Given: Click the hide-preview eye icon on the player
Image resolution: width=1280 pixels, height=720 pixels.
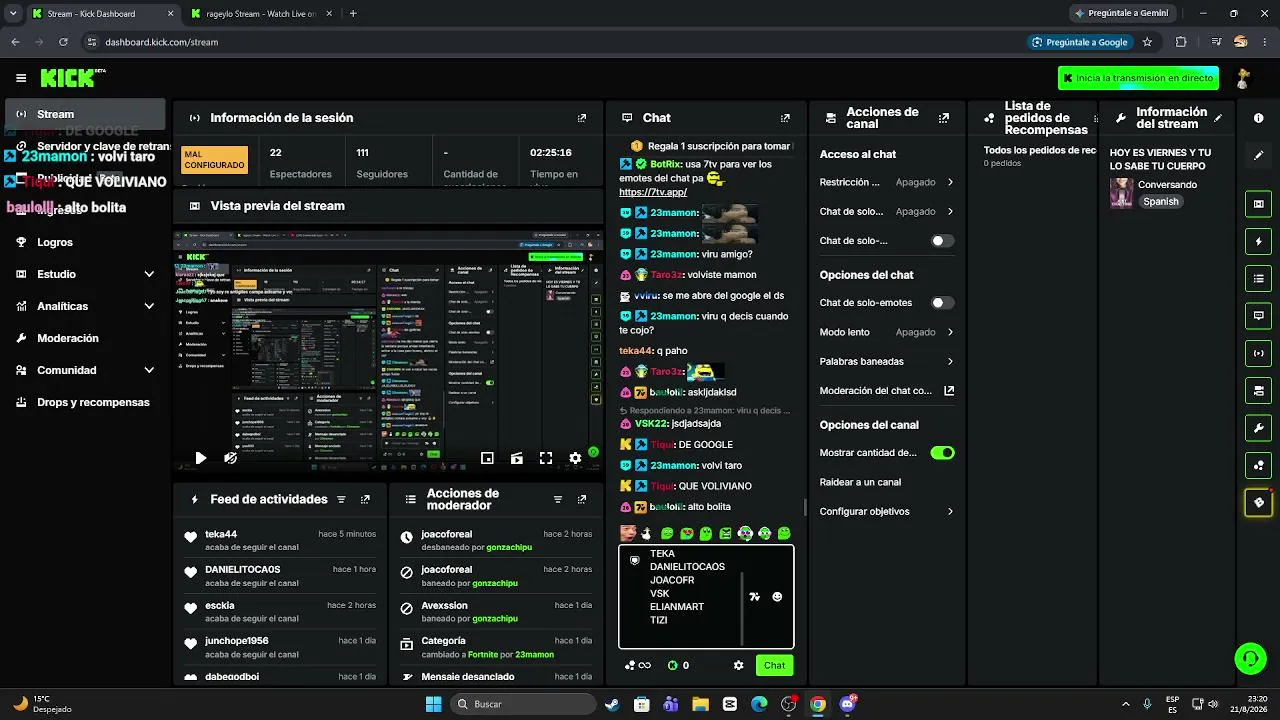Looking at the screenshot, I should (230, 458).
